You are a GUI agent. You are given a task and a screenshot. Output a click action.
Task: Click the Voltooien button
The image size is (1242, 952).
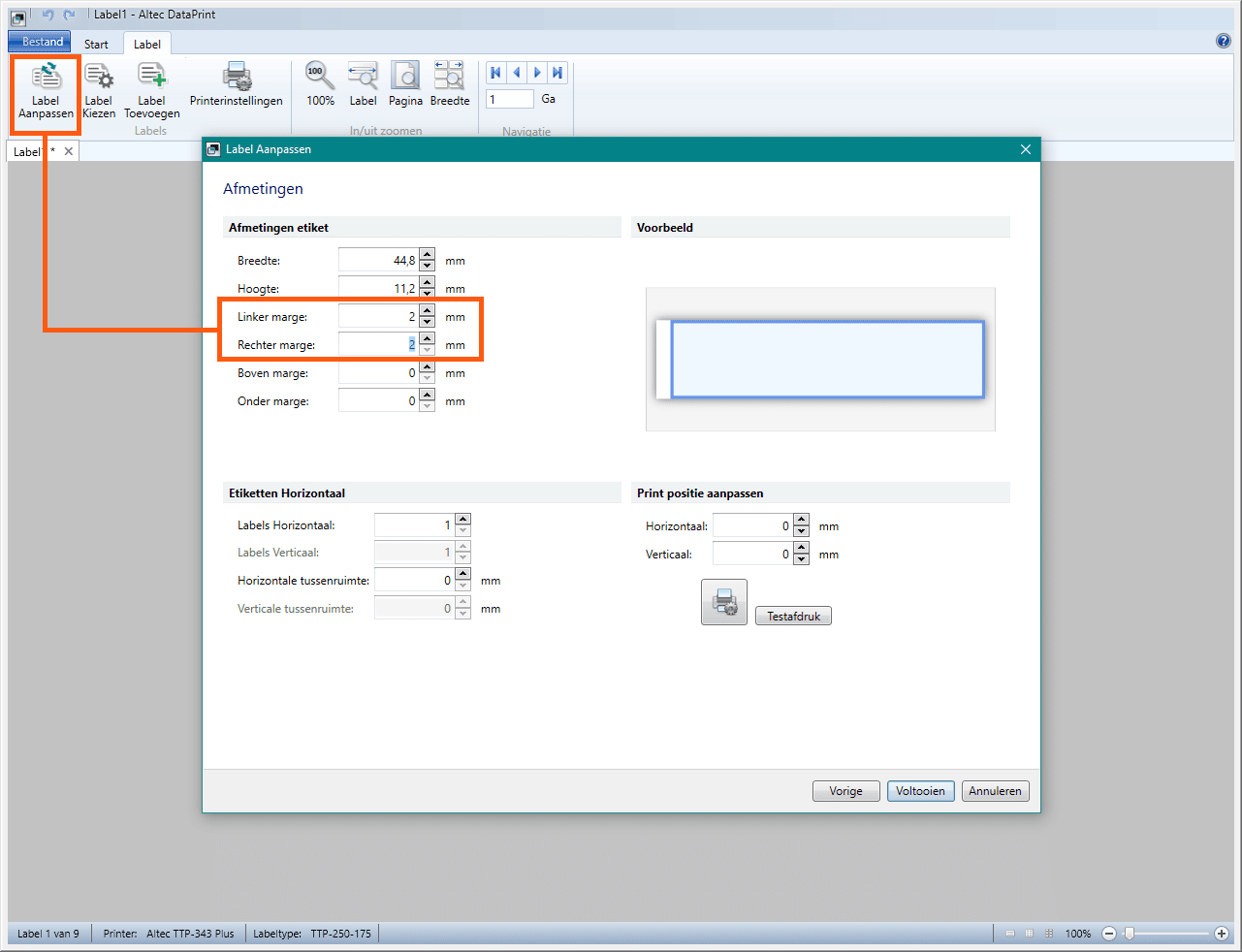pos(920,791)
